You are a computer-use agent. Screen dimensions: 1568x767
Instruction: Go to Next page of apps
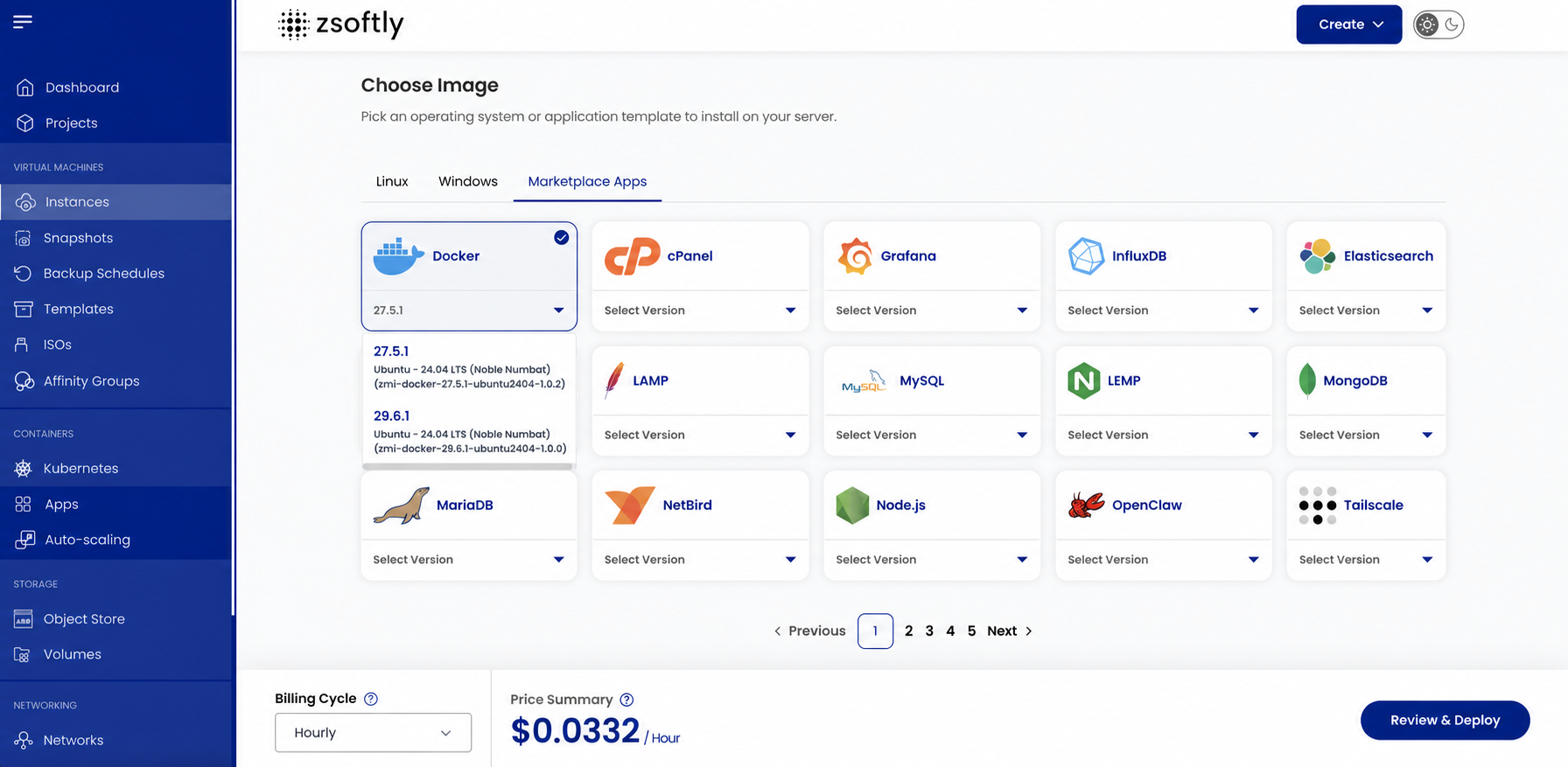pos(1010,631)
